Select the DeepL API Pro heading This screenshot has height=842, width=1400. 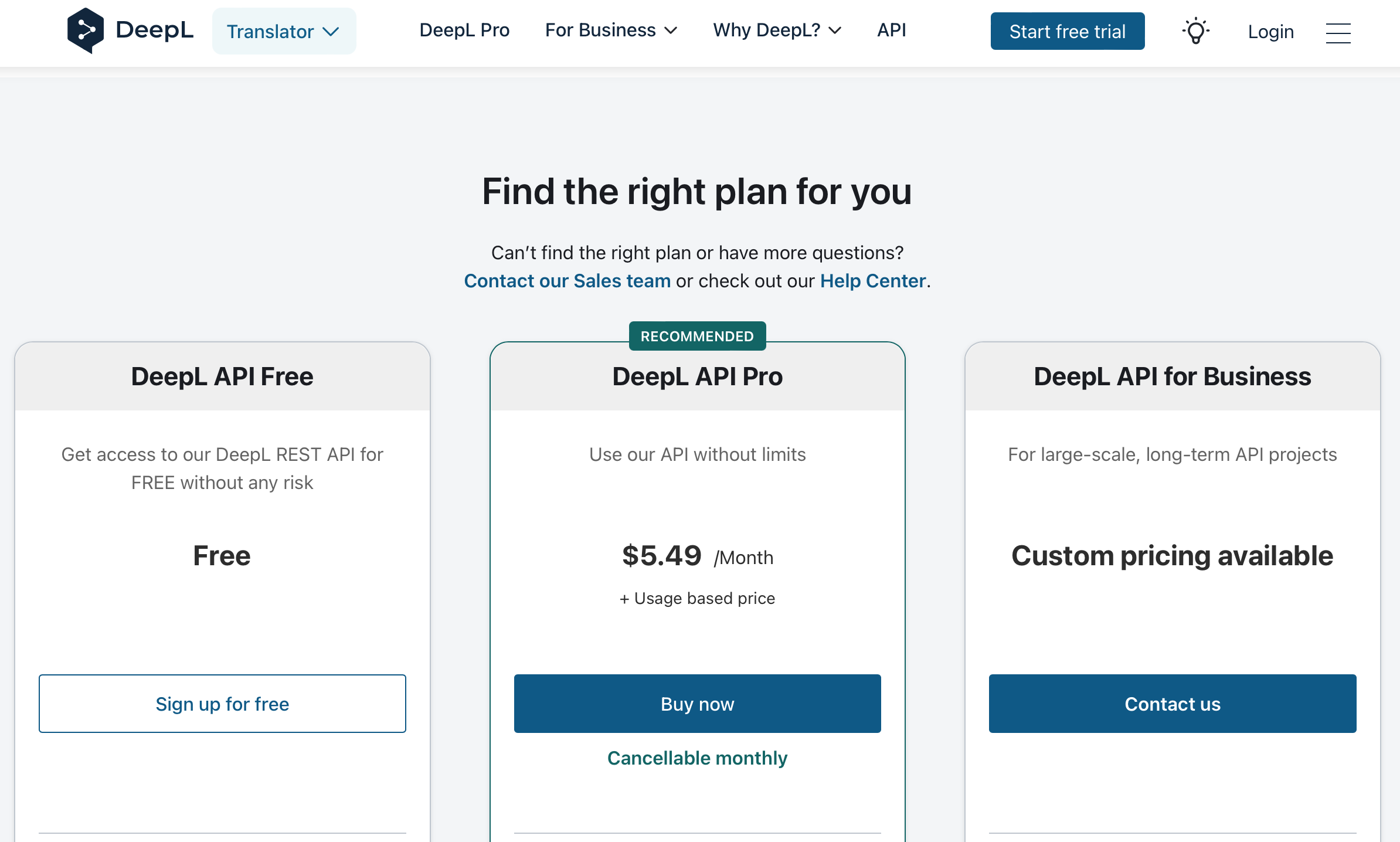697,376
